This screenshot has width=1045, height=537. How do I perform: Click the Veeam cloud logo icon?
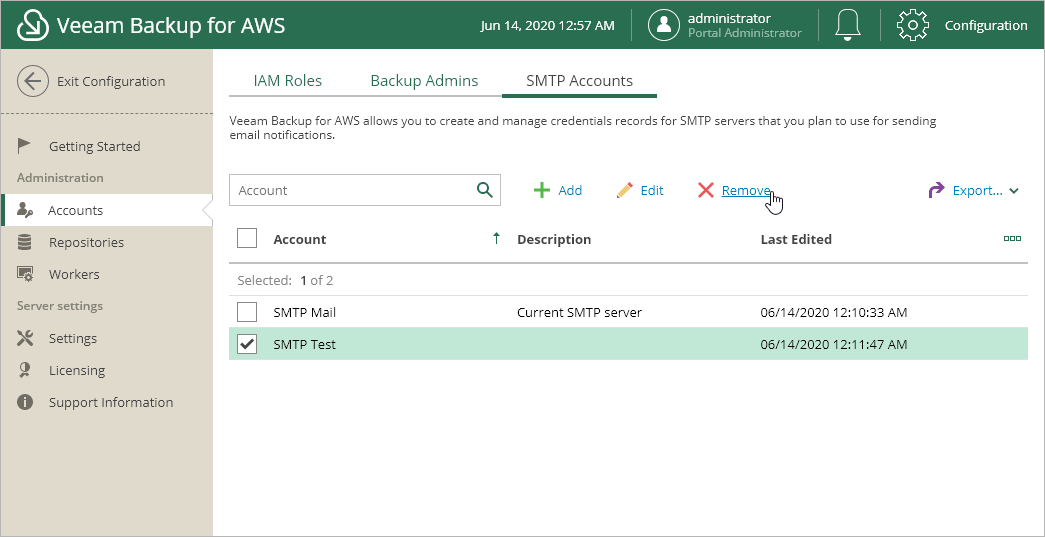point(33,25)
